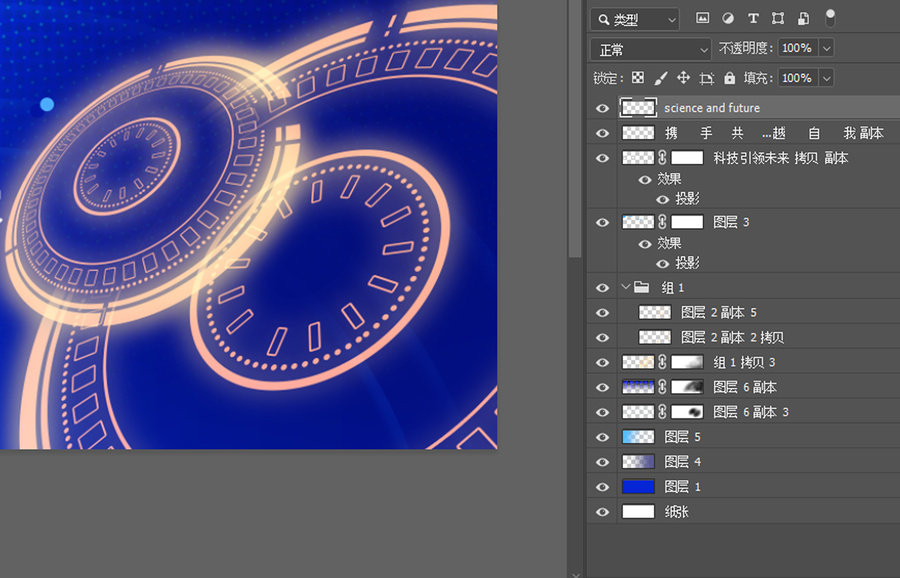Click layer thumbnail of 图层 3
Viewport: 900px width, 578px height.
(638, 222)
